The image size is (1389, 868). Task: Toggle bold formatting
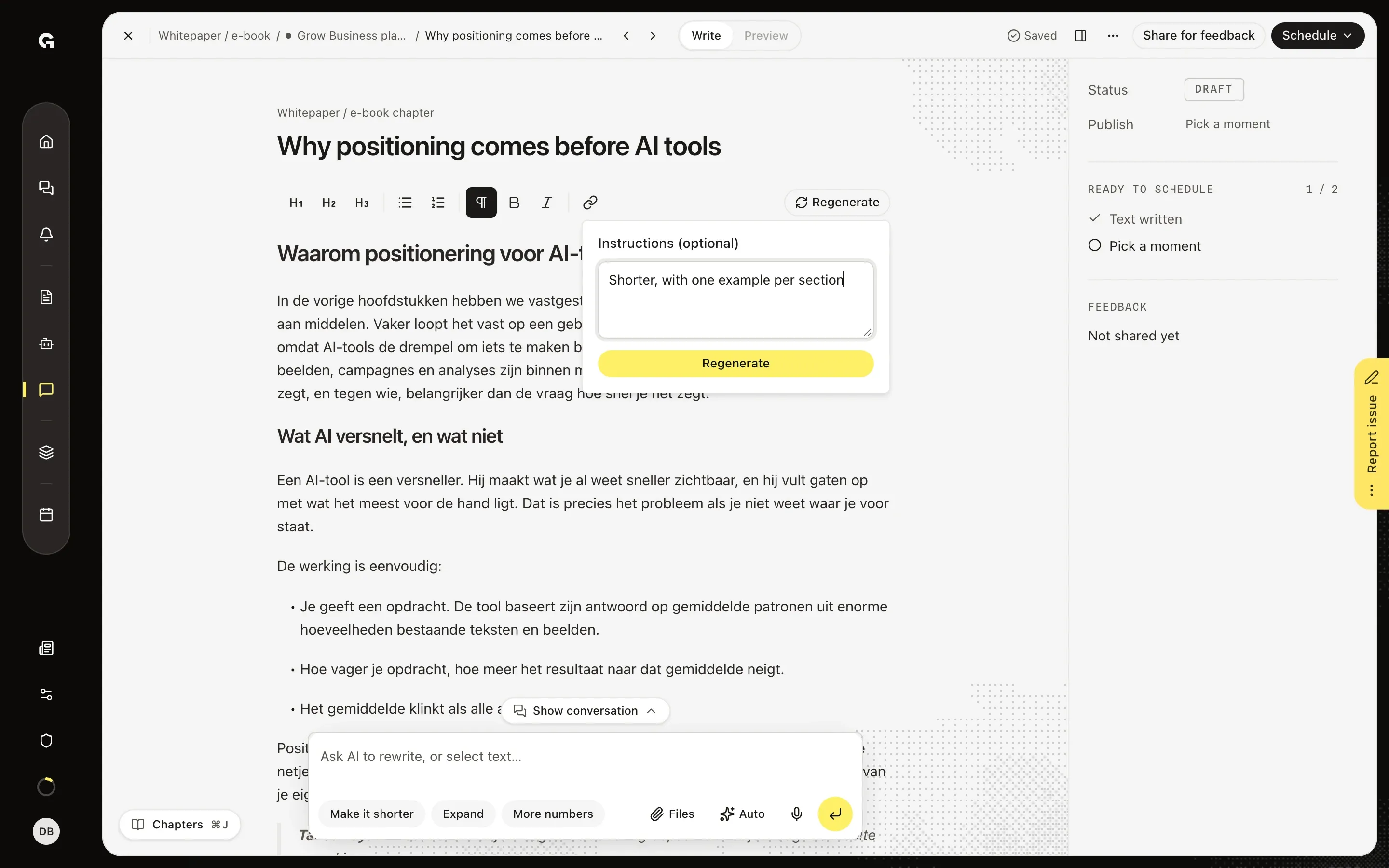click(514, 203)
